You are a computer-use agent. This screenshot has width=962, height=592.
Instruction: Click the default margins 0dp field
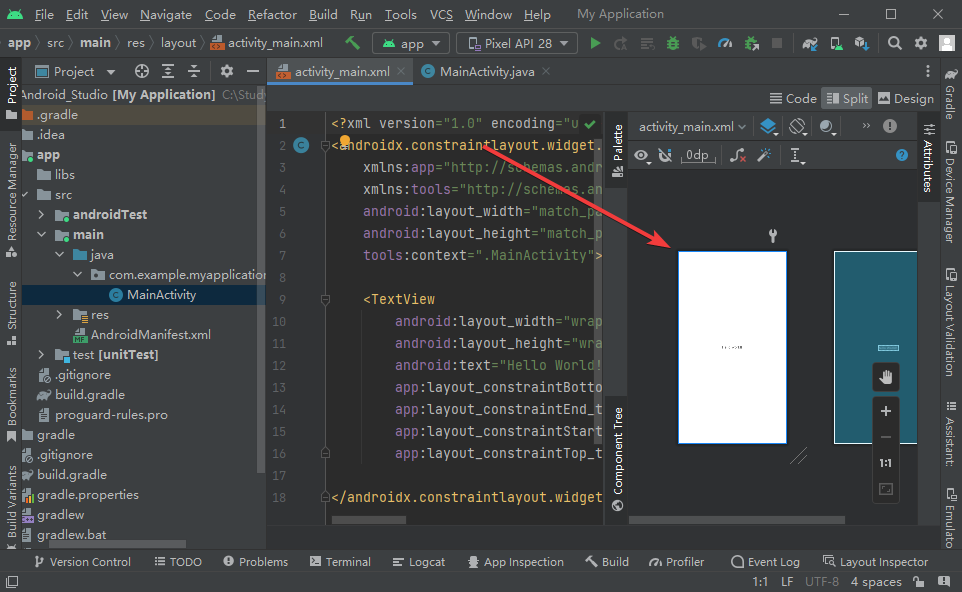tap(698, 156)
